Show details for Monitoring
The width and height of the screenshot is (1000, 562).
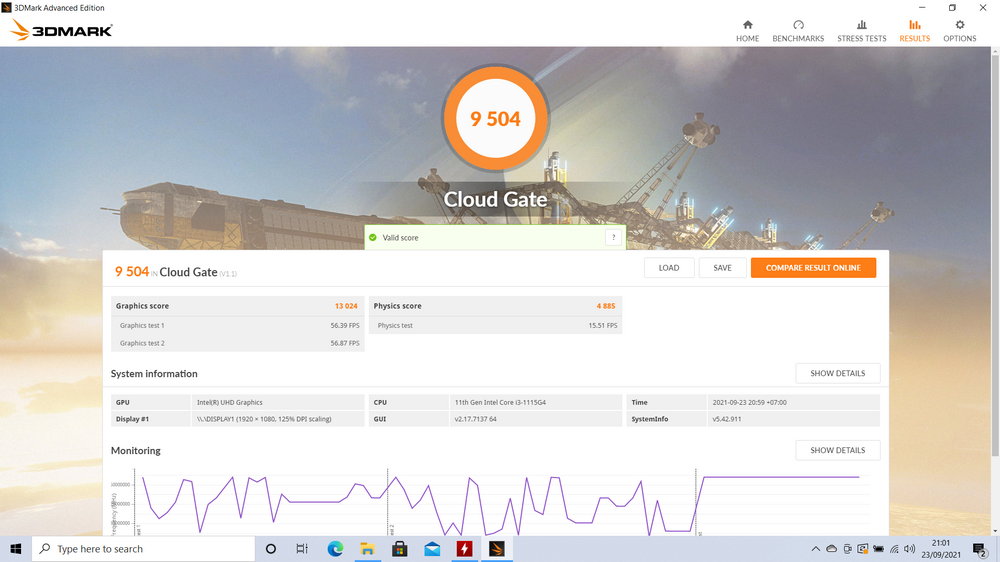click(x=837, y=450)
